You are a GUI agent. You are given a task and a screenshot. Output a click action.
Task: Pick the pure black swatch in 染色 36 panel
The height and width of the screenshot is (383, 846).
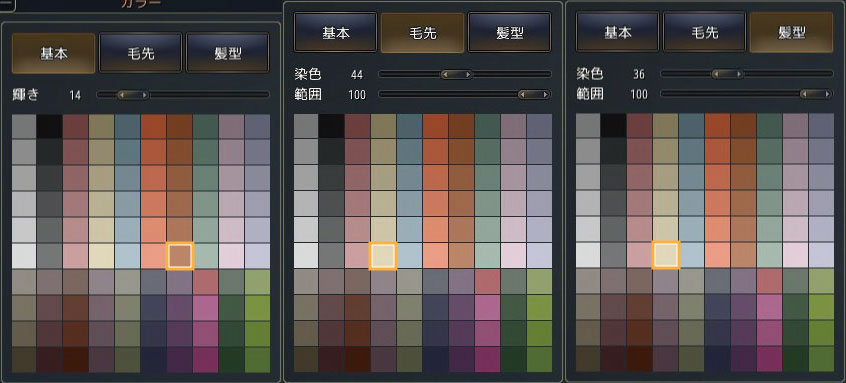(x=613, y=125)
